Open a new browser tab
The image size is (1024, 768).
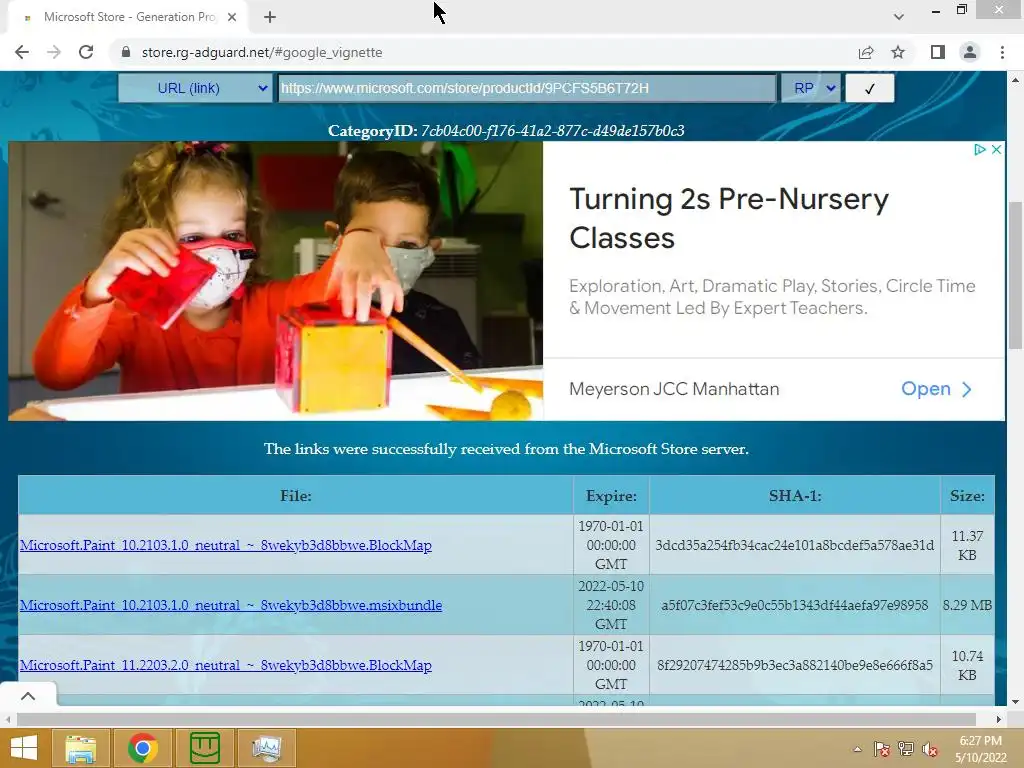coord(270,17)
